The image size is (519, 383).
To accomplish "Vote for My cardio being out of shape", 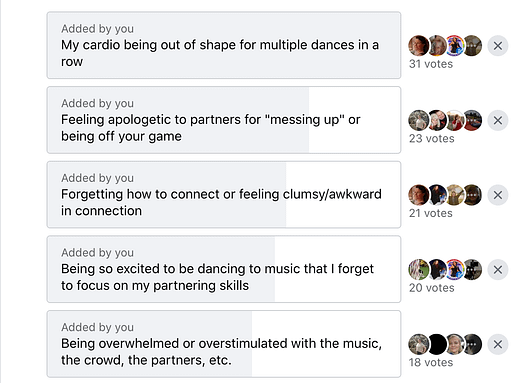I will coord(224,45).
